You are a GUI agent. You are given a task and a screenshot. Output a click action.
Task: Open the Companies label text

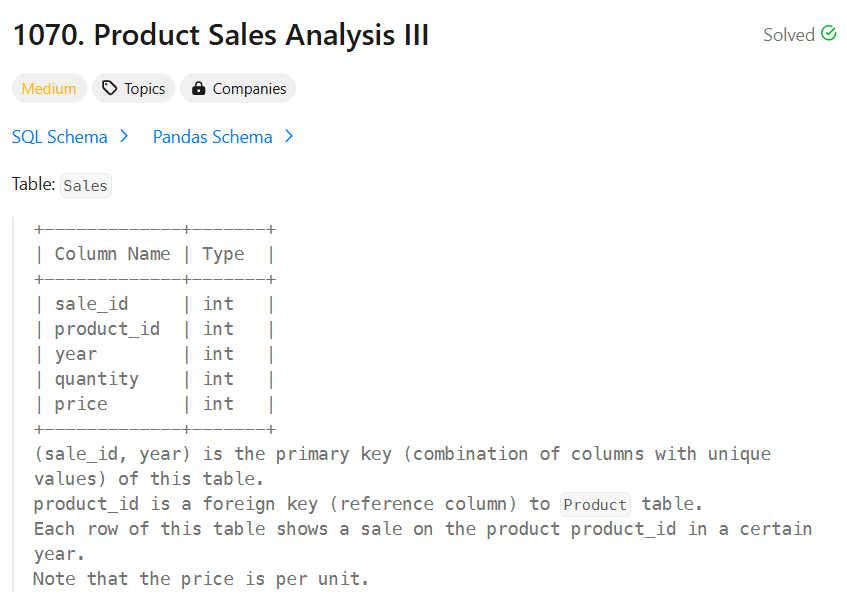(249, 89)
